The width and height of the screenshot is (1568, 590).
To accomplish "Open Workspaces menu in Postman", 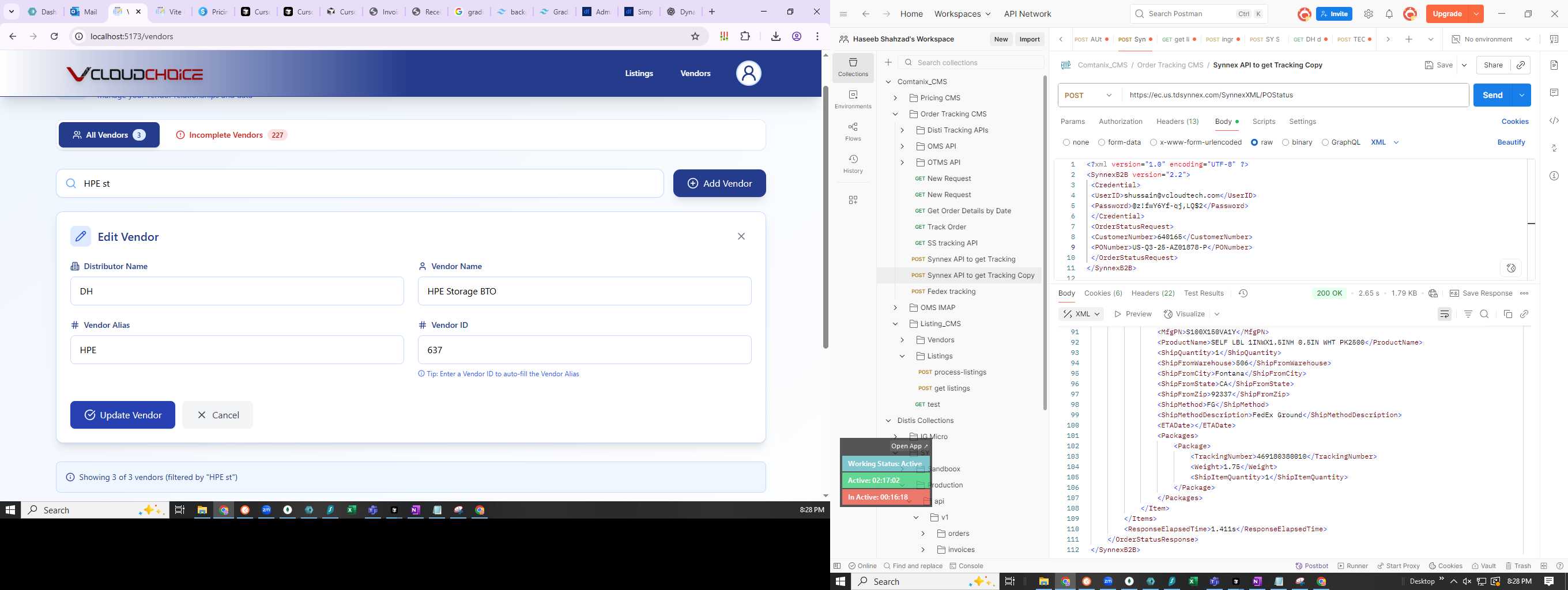I will point(962,14).
